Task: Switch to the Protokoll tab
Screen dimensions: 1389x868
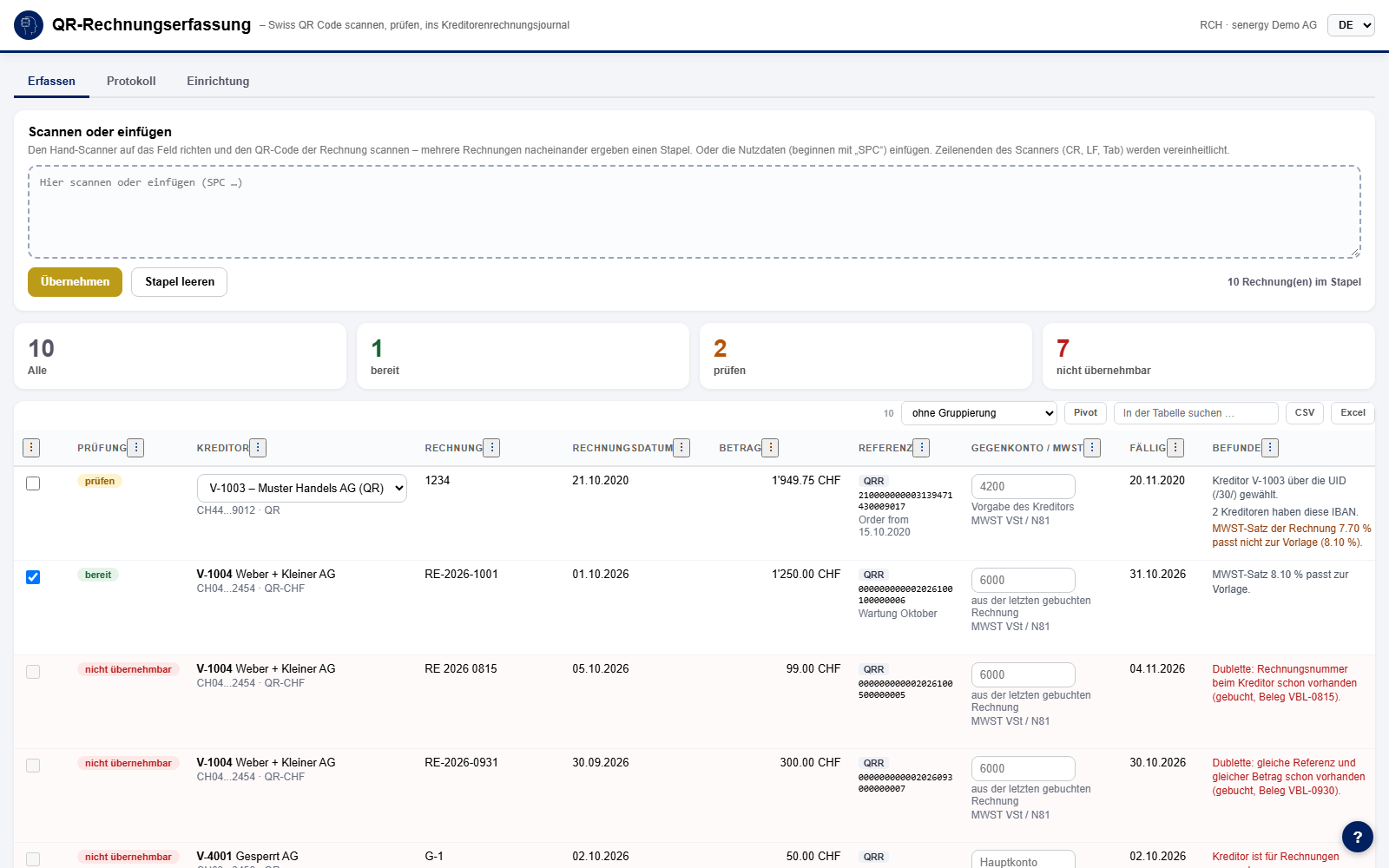Action: click(x=131, y=81)
